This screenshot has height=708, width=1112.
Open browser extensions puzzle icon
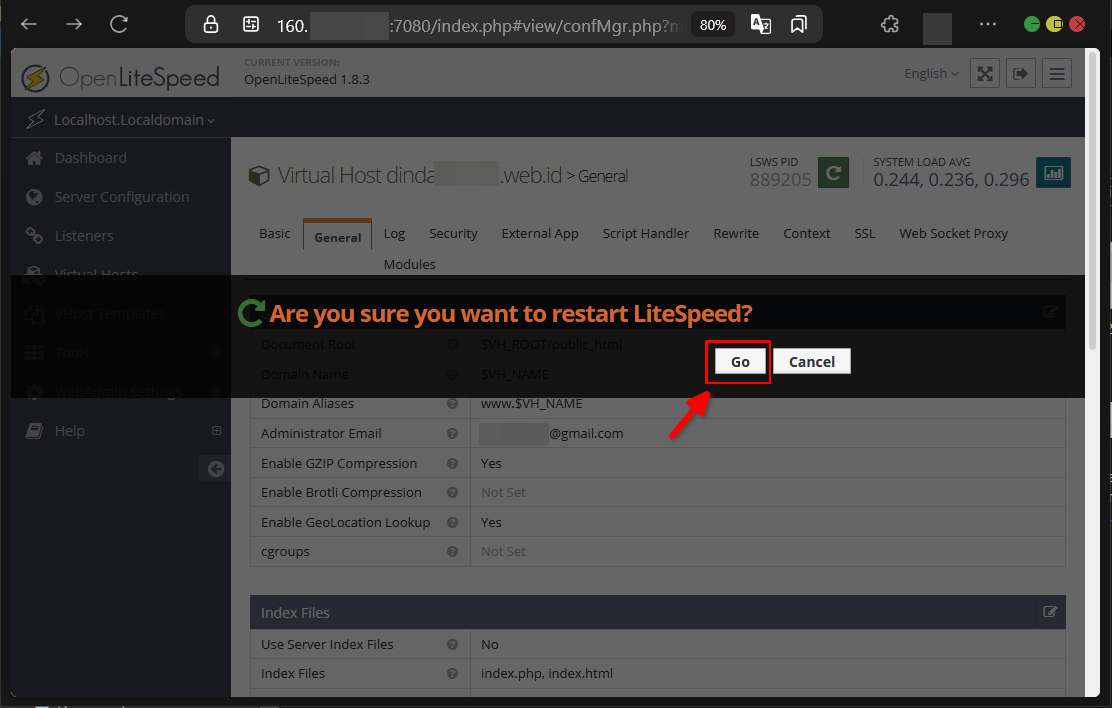(x=889, y=25)
